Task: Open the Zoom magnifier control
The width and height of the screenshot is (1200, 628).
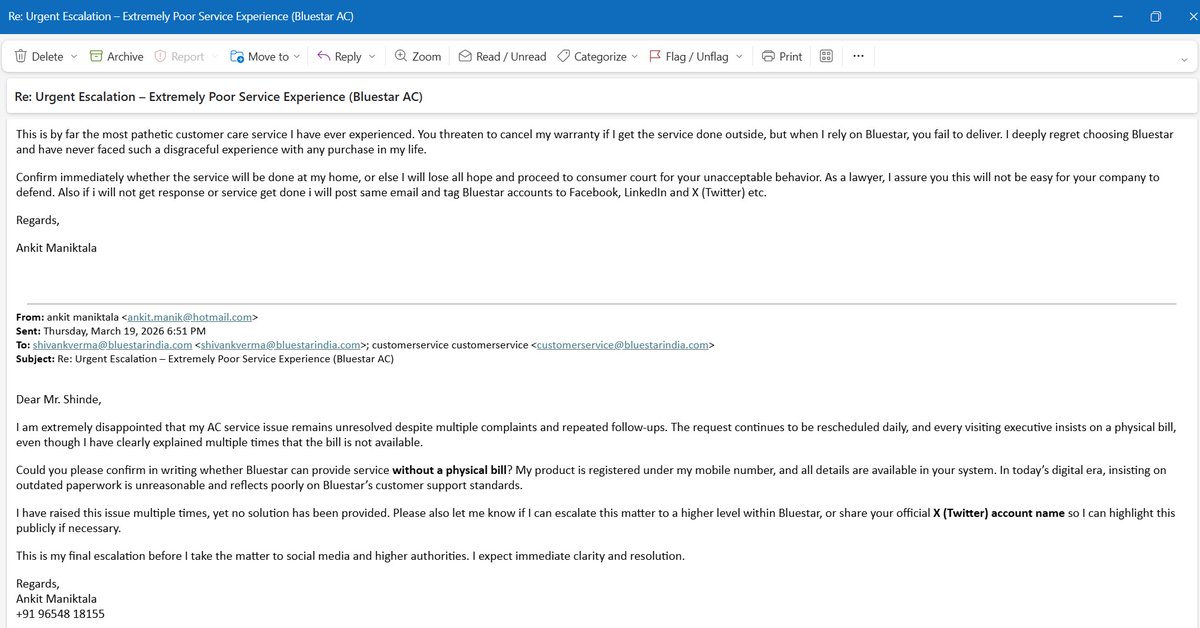Action: coord(417,57)
